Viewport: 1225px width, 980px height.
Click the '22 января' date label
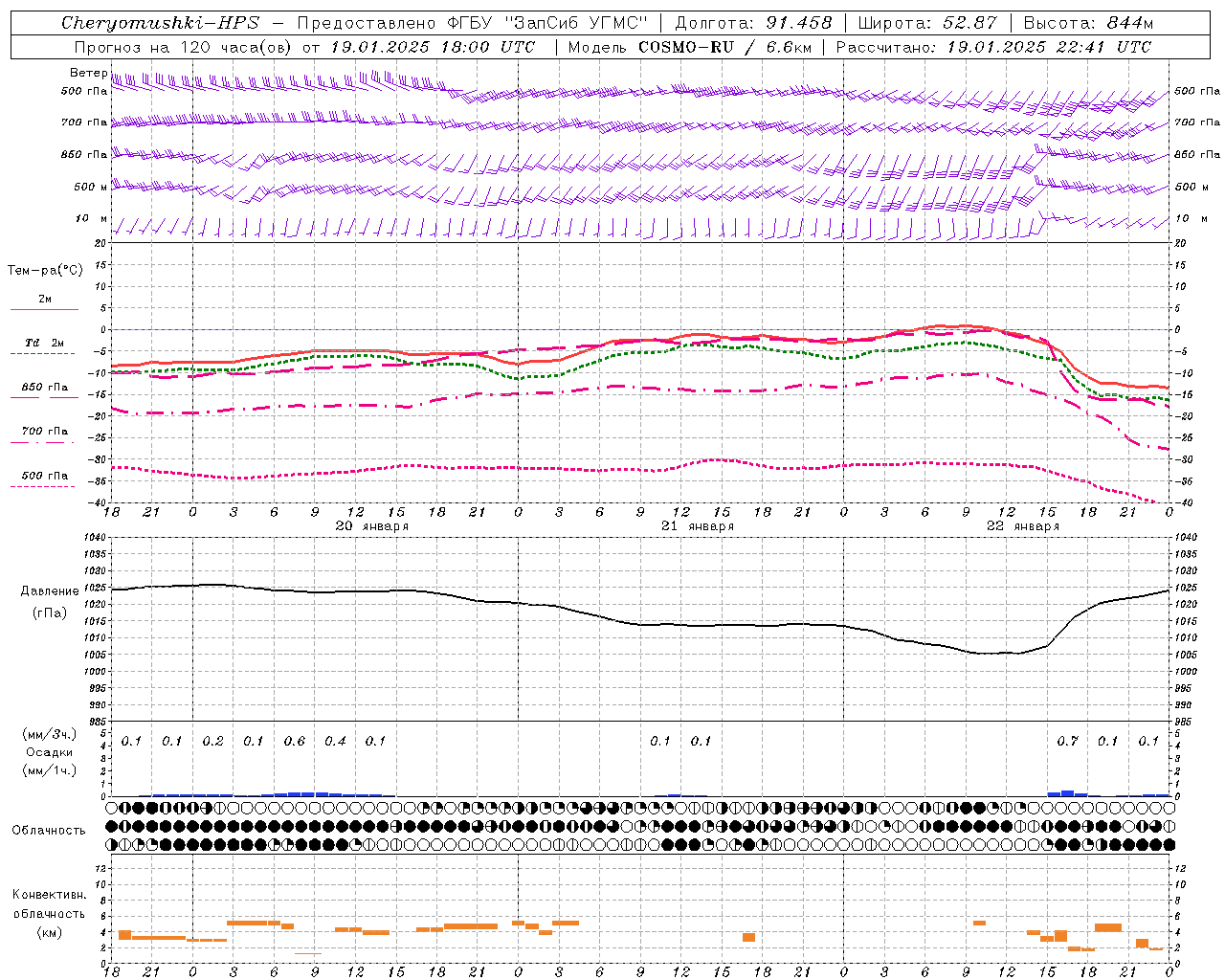[x=1023, y=526]
